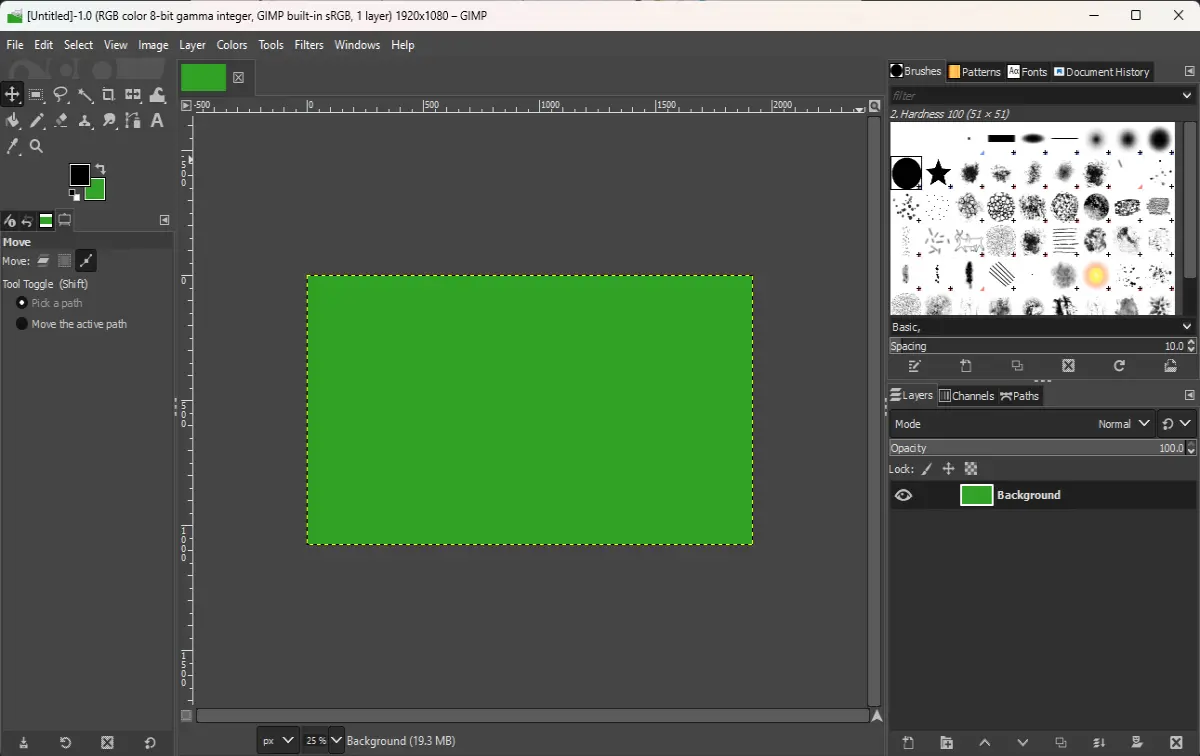This screenshot has height=756, width=1200.
Task: Open the px unit dropdown in status bar
Action: pos(278,740)
